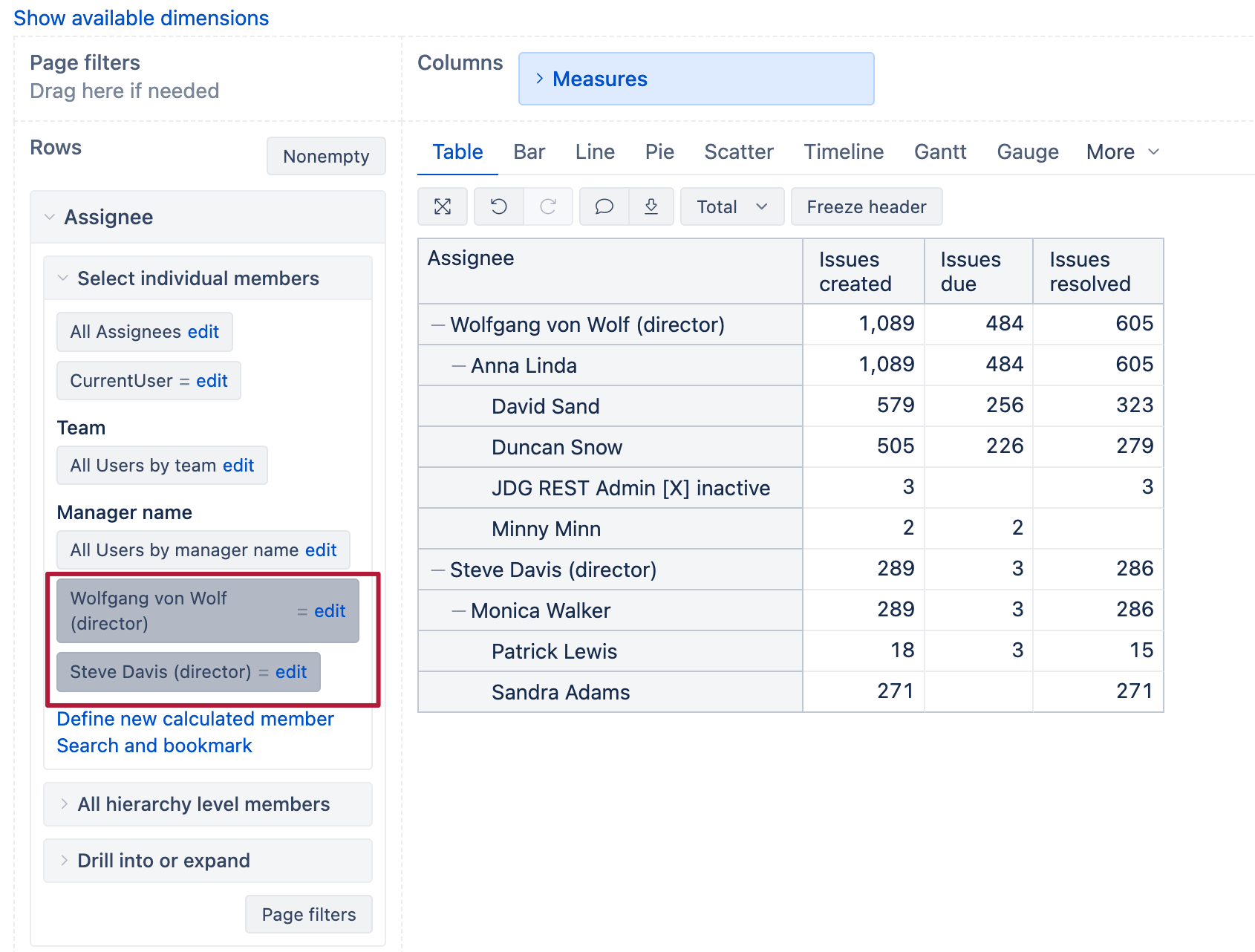
Task: Switch to the Timeline tab
Action: [x=844, y=151]
